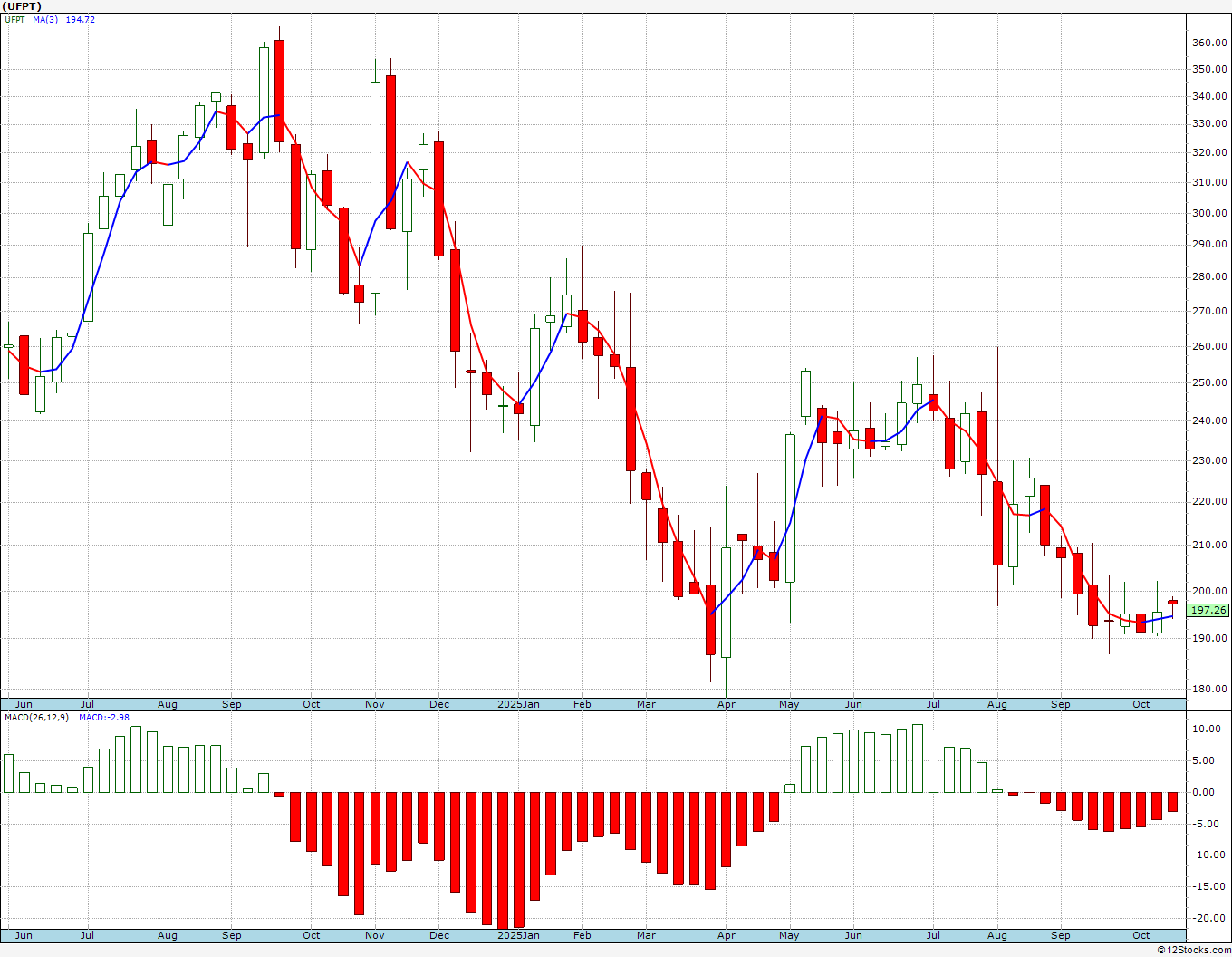Select the "210.00" price axis label
Screen dimensions: 1232x957
coord(1209,545)
